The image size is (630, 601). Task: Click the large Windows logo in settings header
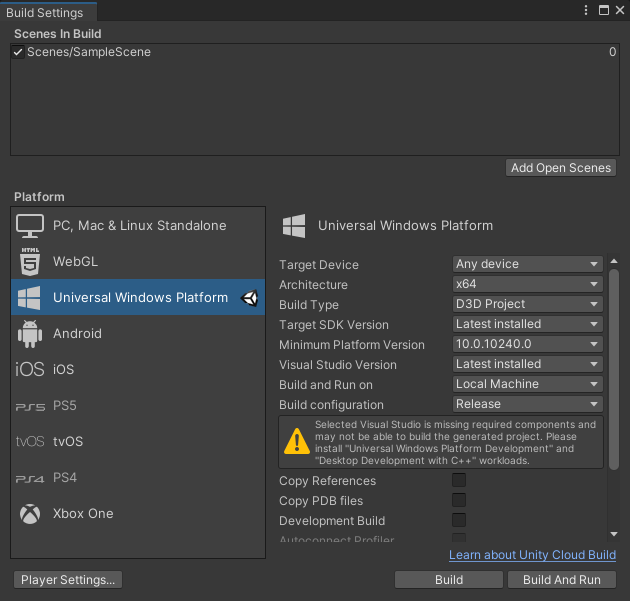294,226
